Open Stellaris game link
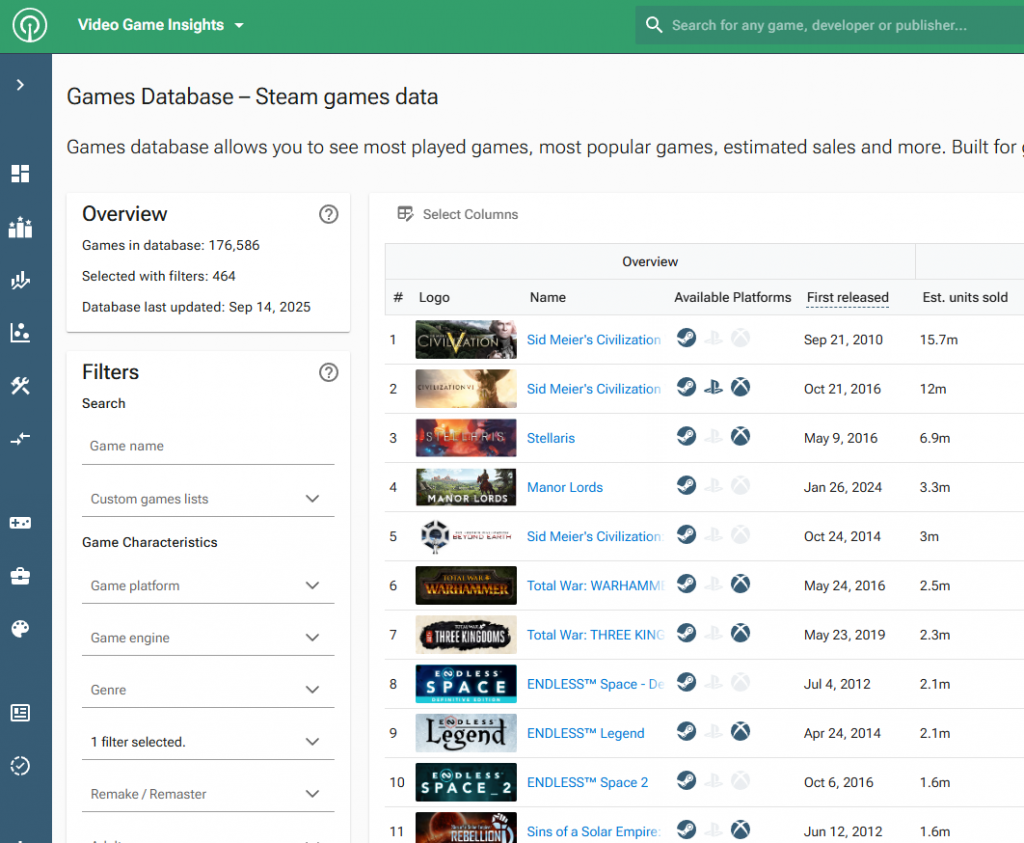The width and height of the screenshot is (1024, 843). pyautogui.click(x=551, y=438)
